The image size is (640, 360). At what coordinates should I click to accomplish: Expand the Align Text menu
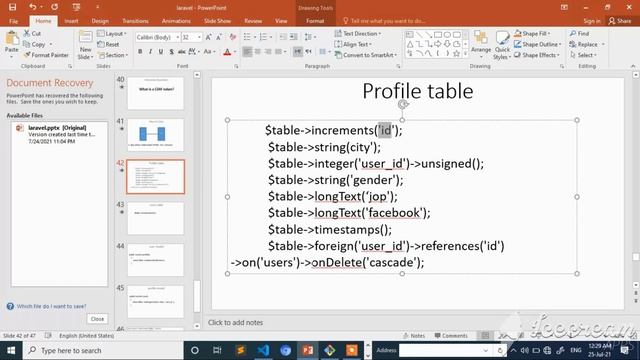pyautogui.click(x=353, y=44)
